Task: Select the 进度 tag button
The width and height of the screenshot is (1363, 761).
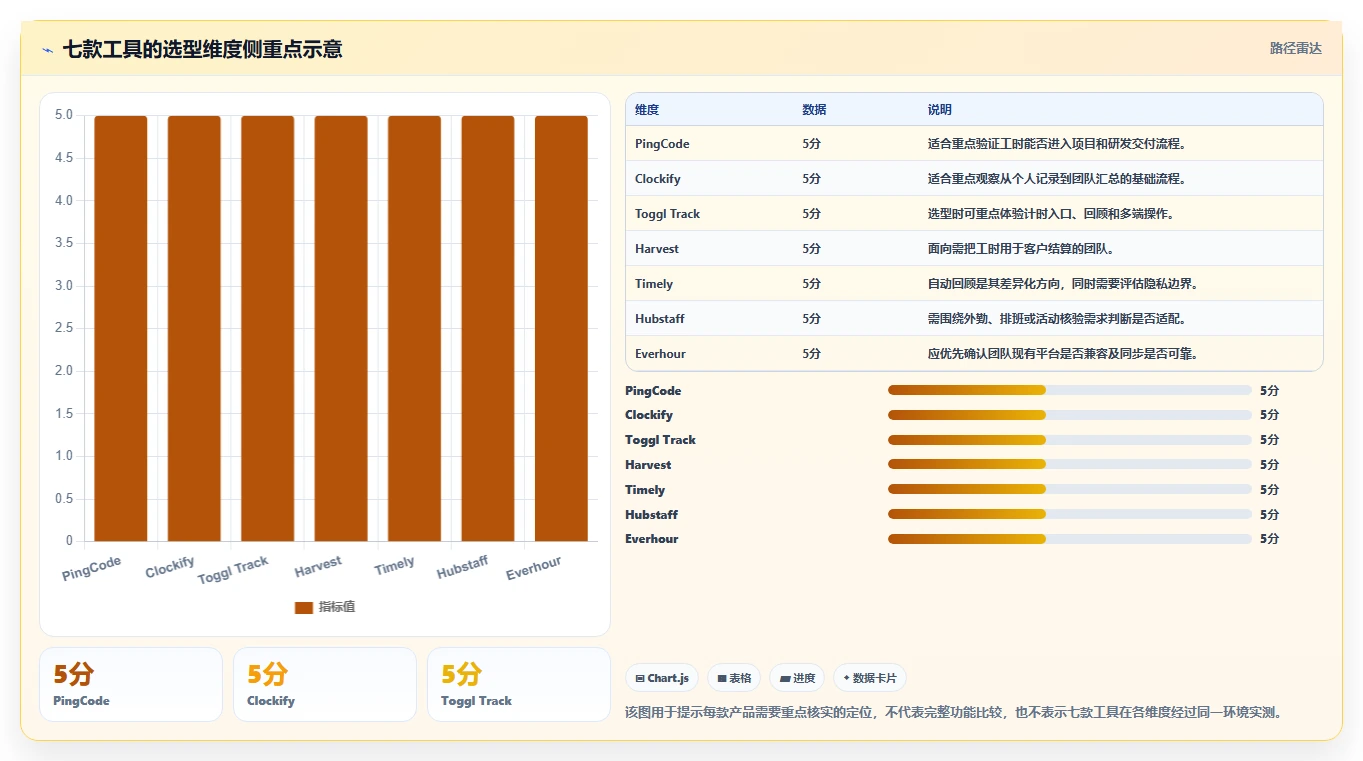Action: (797, 678)
